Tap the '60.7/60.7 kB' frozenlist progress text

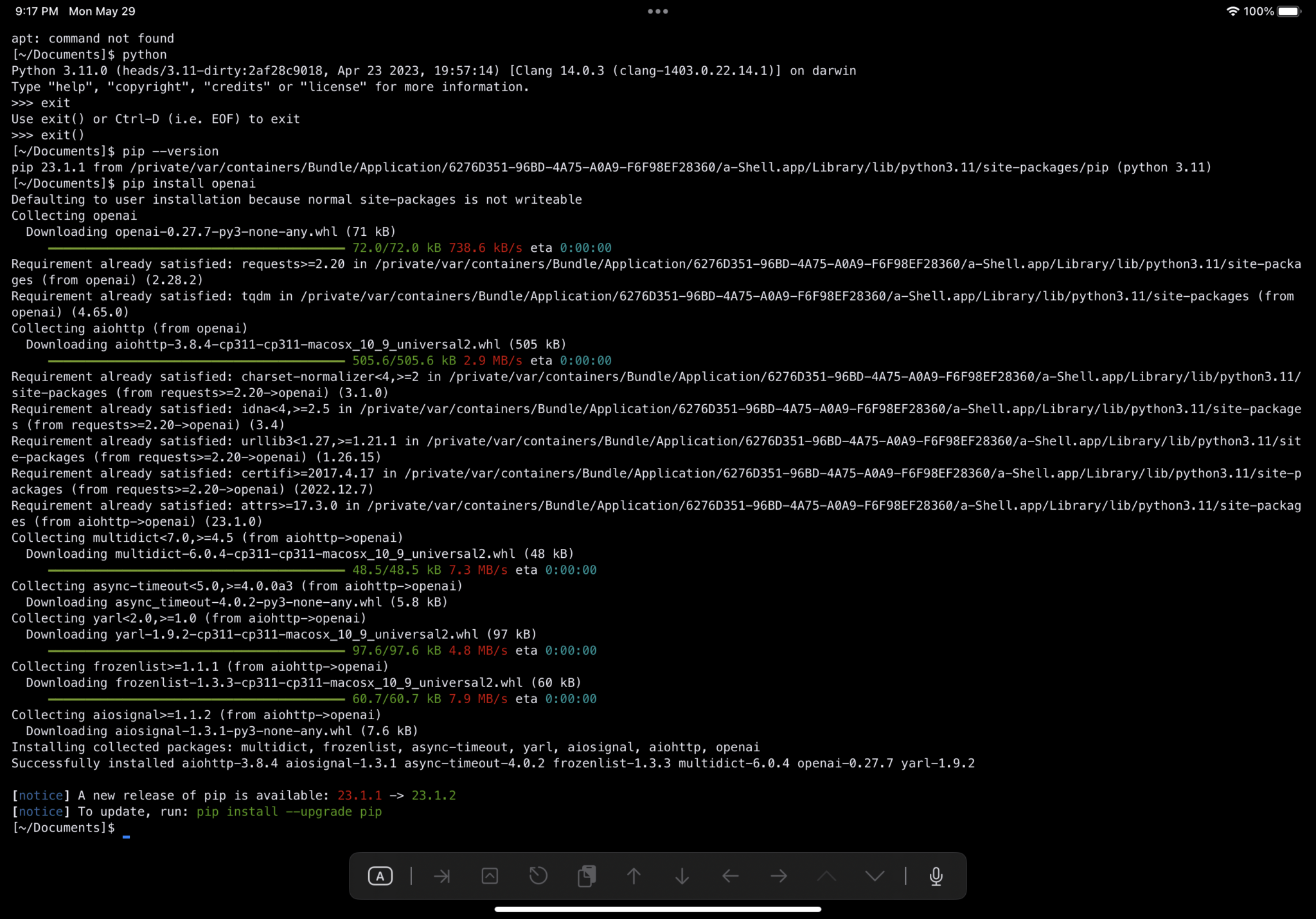coord(396,699)
